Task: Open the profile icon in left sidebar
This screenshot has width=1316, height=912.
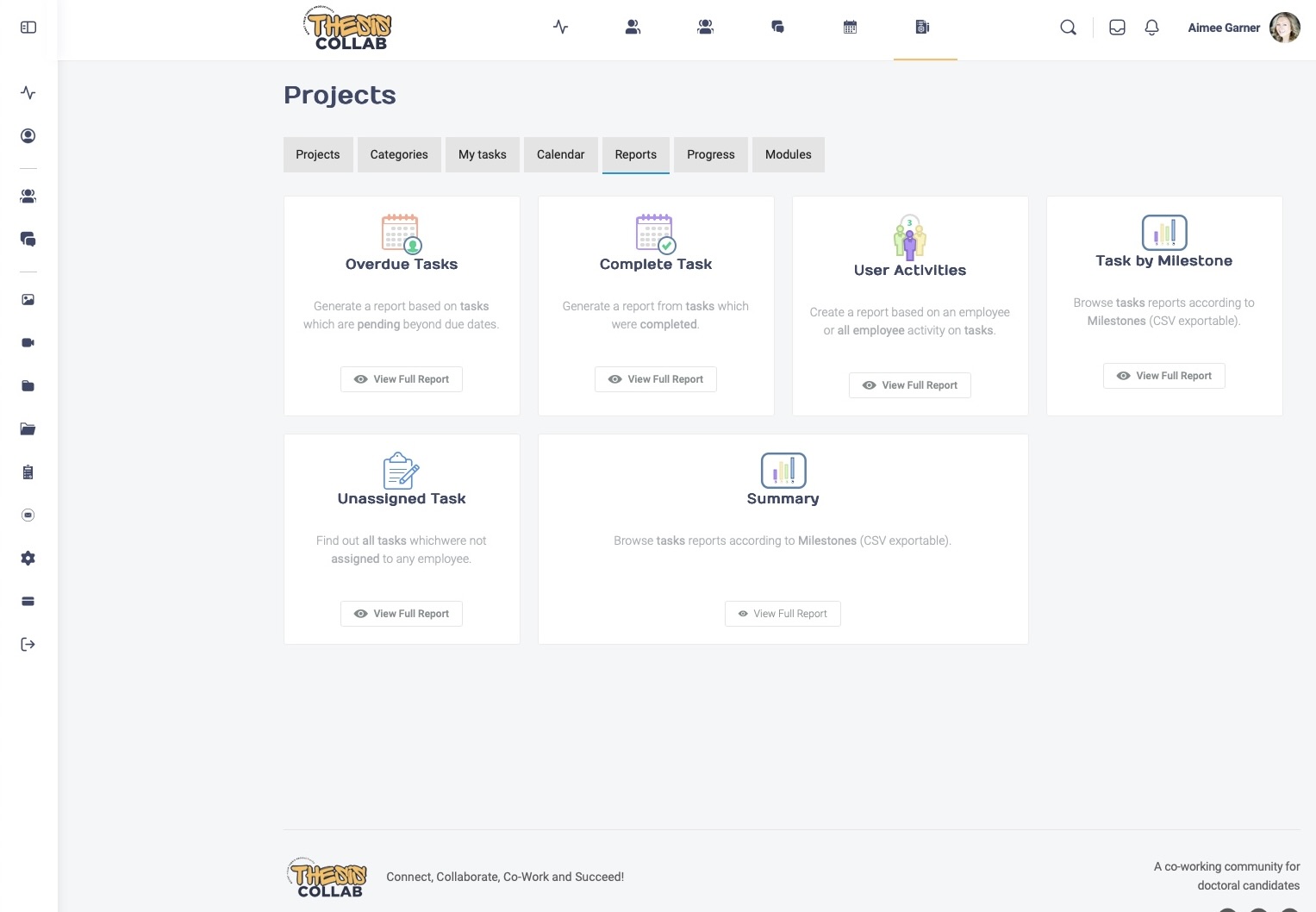Action: (x=28, y=136)
